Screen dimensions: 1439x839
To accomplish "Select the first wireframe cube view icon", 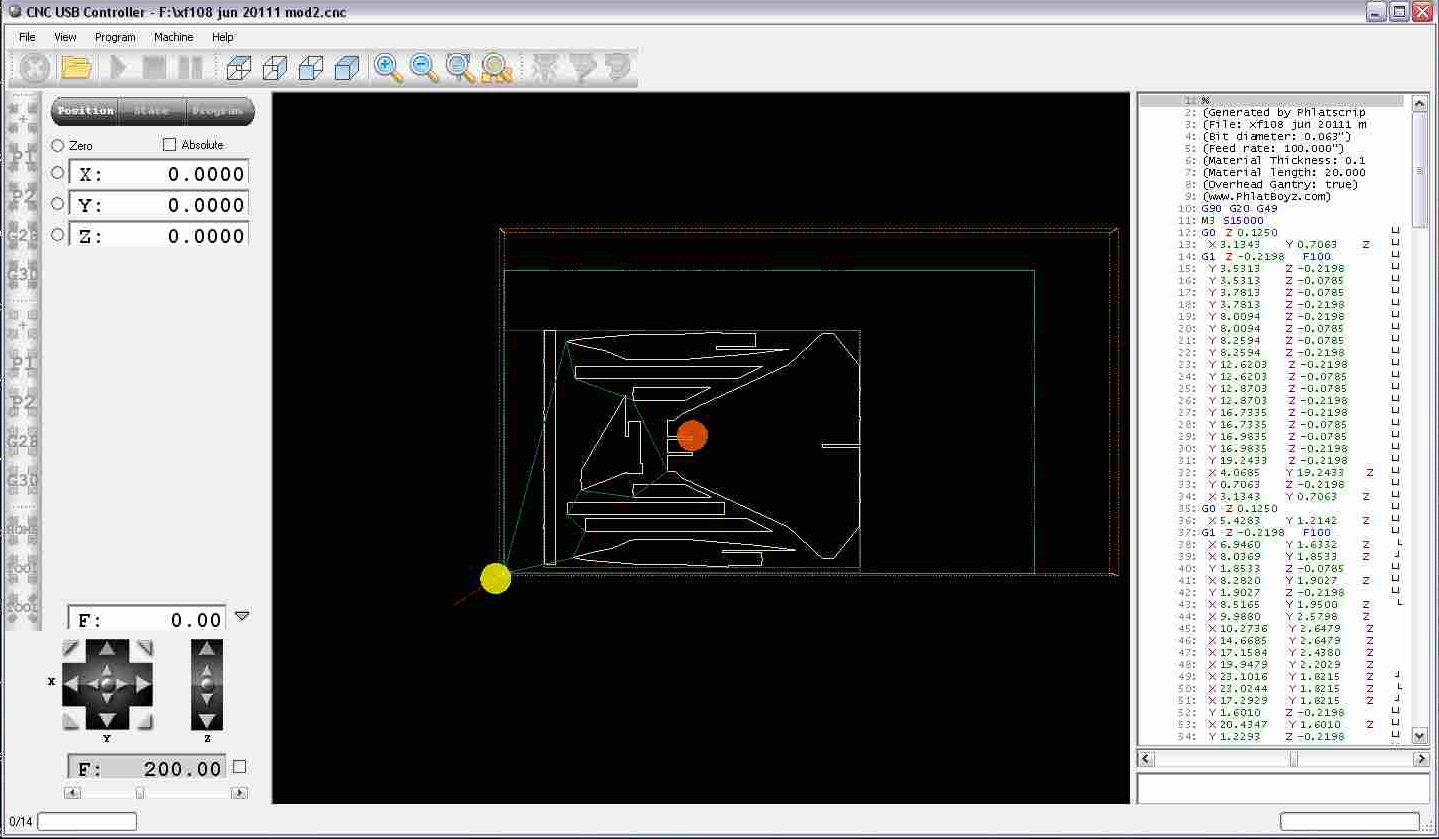I will tap(239, 68).
